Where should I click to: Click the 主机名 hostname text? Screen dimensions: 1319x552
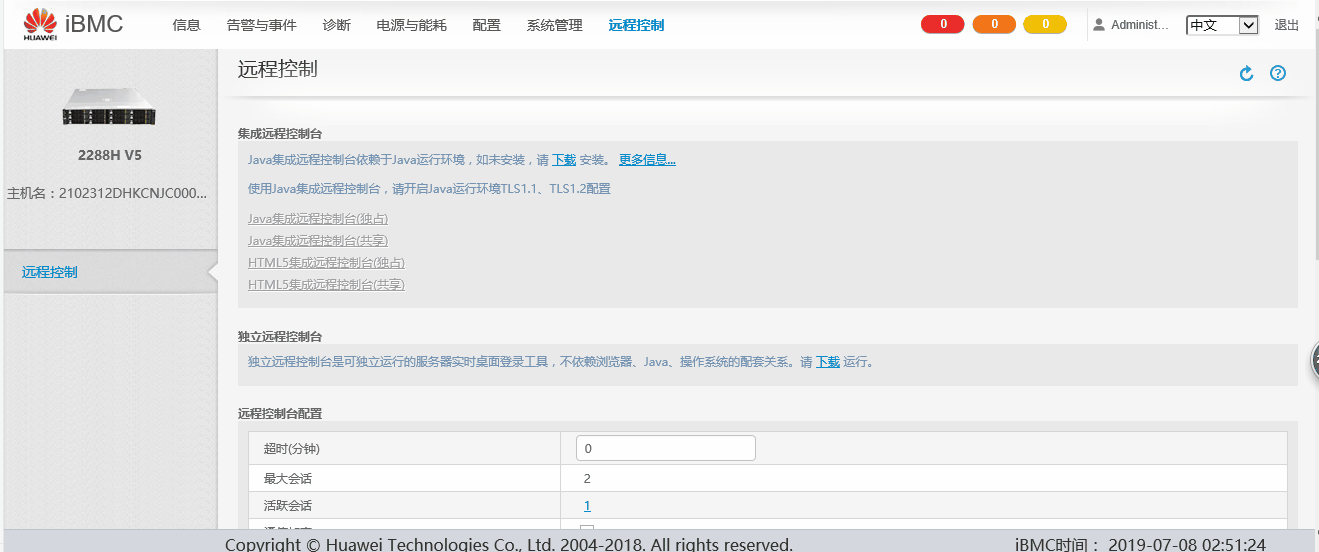click(x=108, y=193)
